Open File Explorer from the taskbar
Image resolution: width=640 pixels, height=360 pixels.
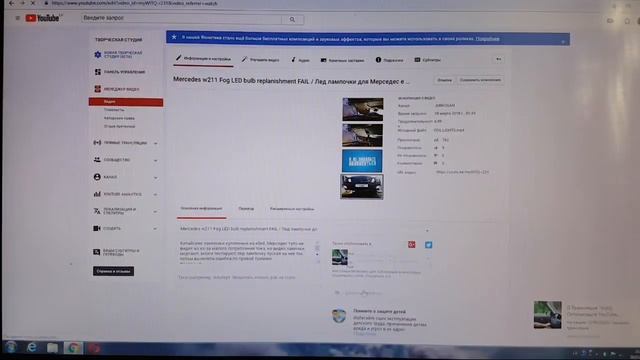52,348
